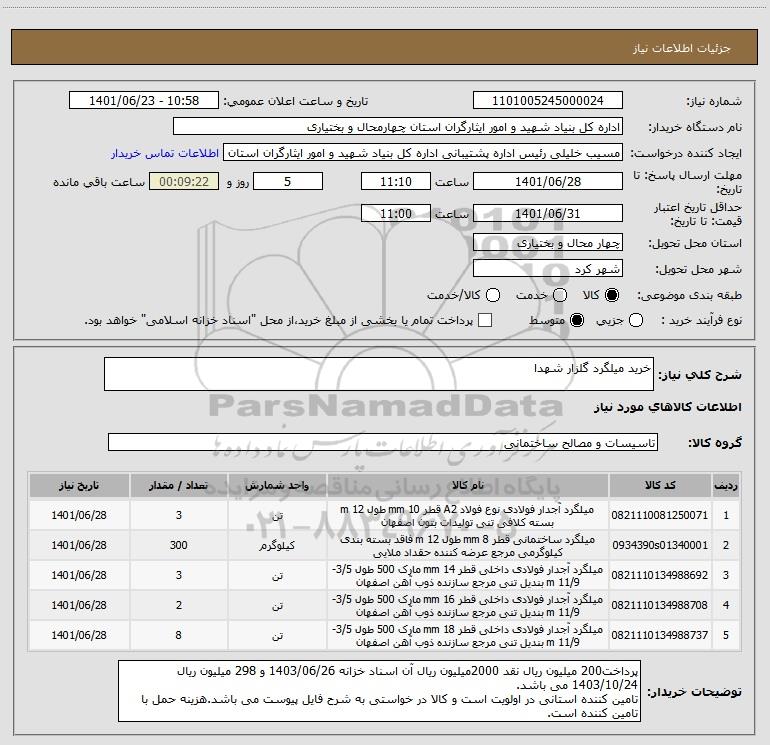Click row 5 product name, rebar diameter 18 mm
The height and width of the screenshot is (745, 770).
(x=468, y=635)
